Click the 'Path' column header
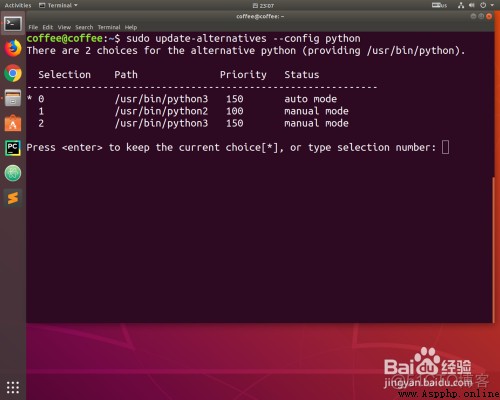The width and height of the screenshot is (500, 400). [x=126, y=75]
